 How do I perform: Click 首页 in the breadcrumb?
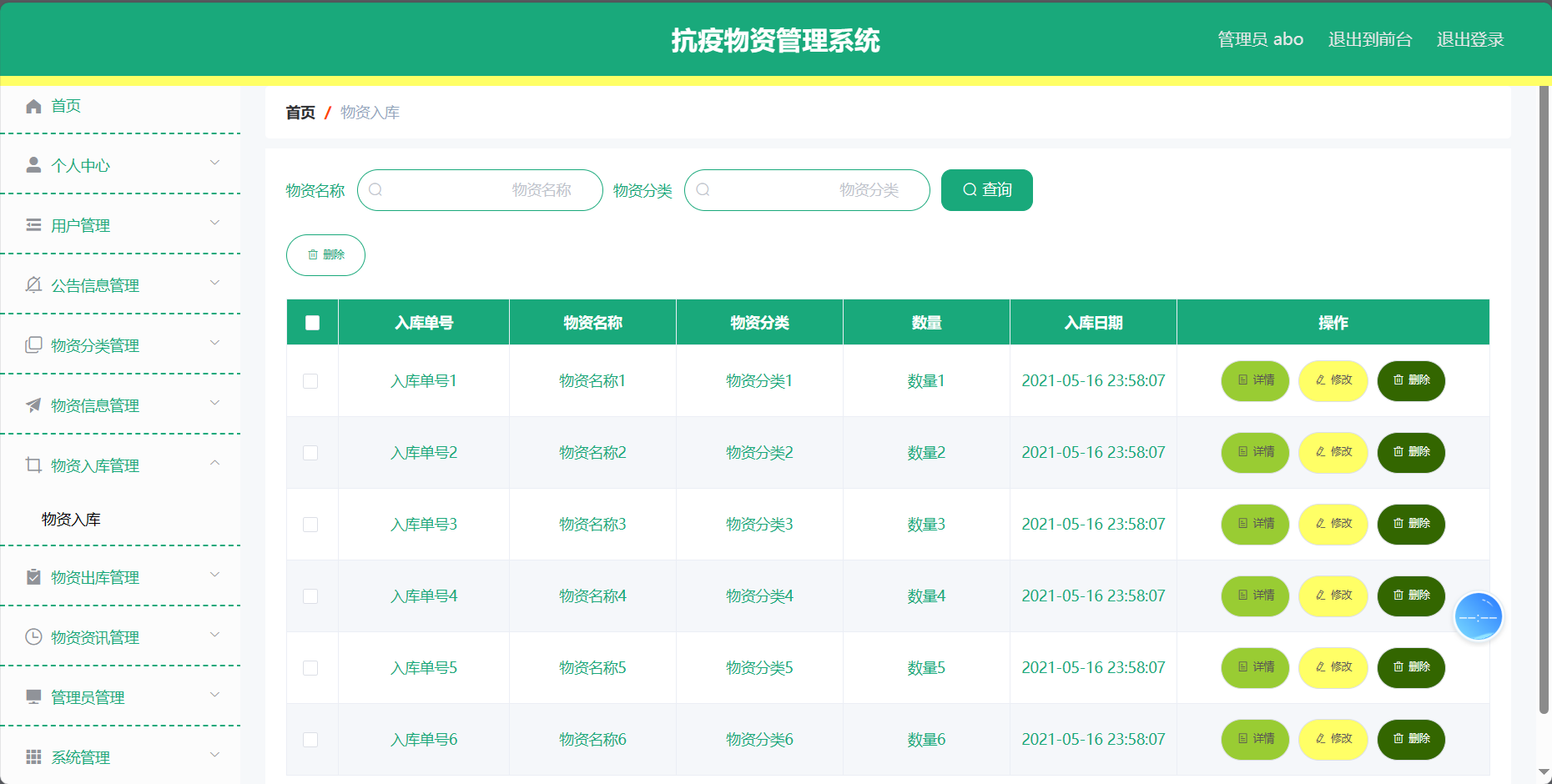click(300, 113)
